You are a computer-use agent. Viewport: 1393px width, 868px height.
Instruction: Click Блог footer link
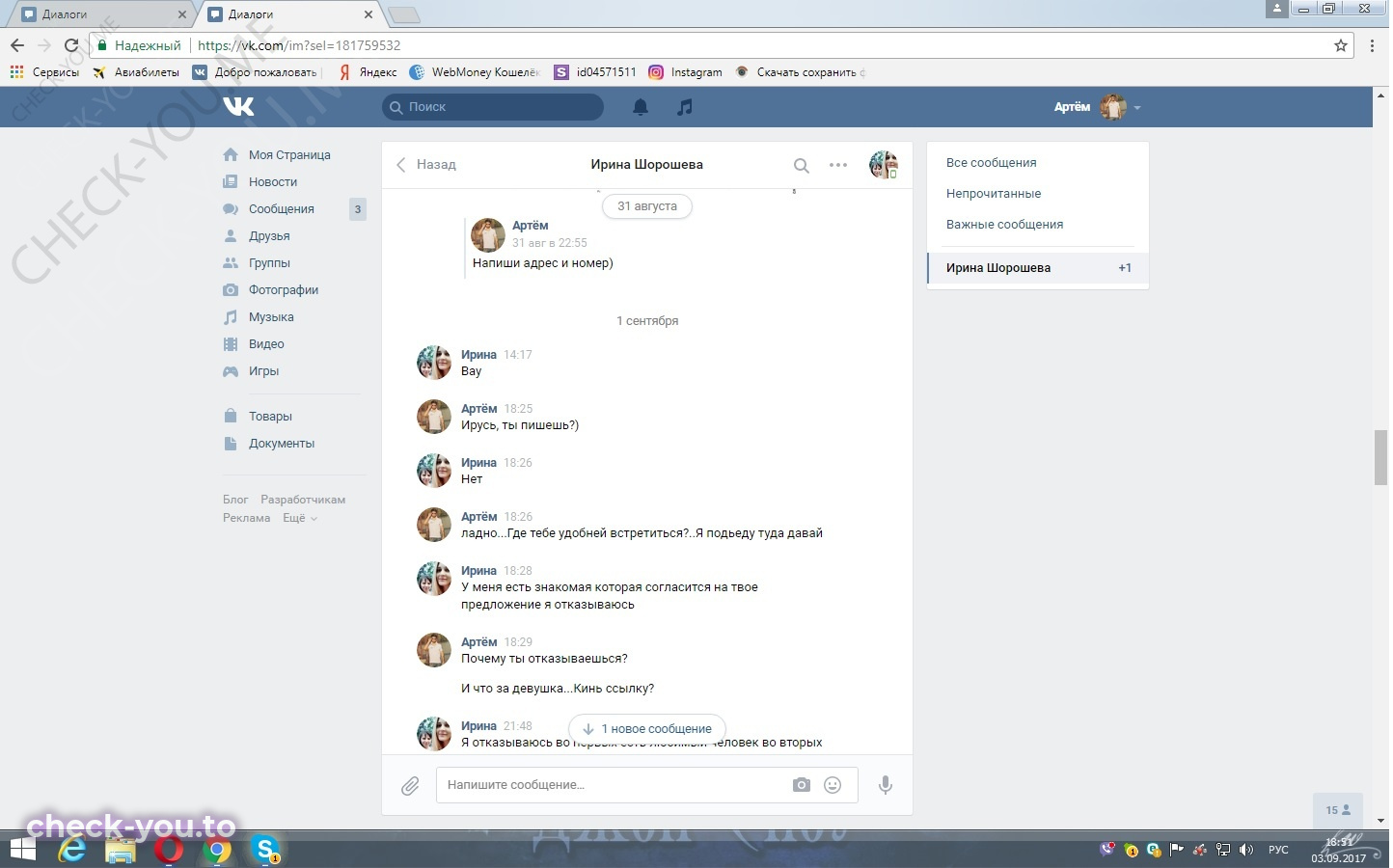click(x=235, y=500)
